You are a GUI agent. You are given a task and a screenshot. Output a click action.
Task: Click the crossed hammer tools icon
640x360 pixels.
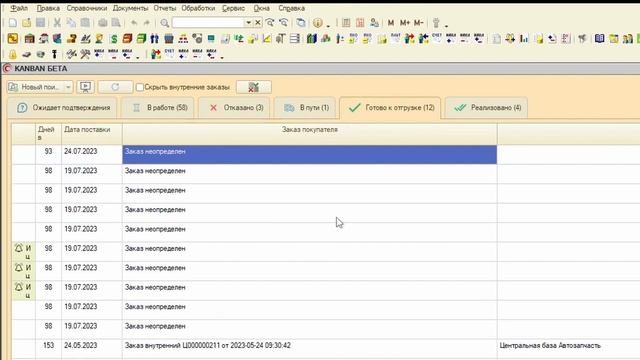(x=85, y=54)
